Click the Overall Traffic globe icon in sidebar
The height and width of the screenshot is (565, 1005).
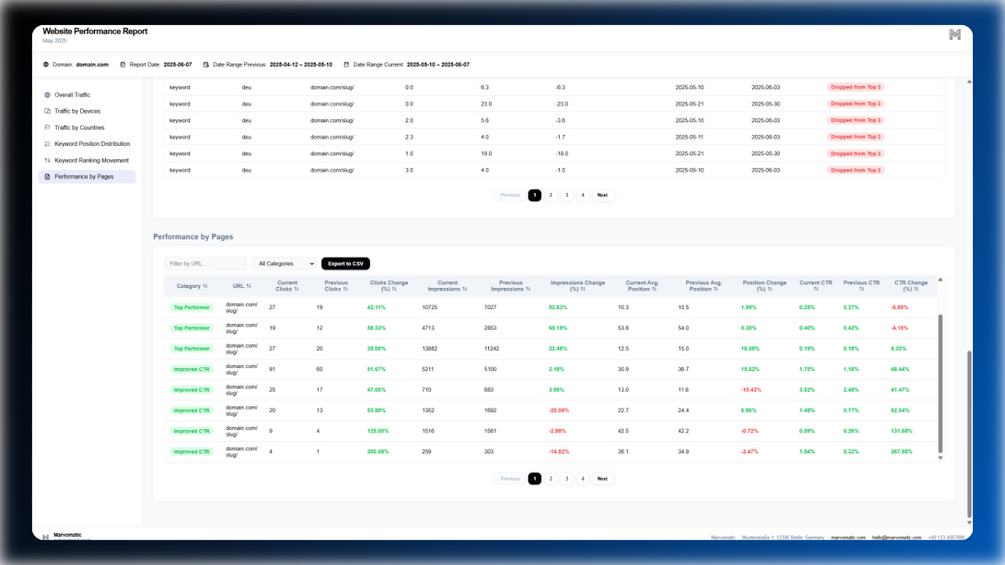coord(47,95)
